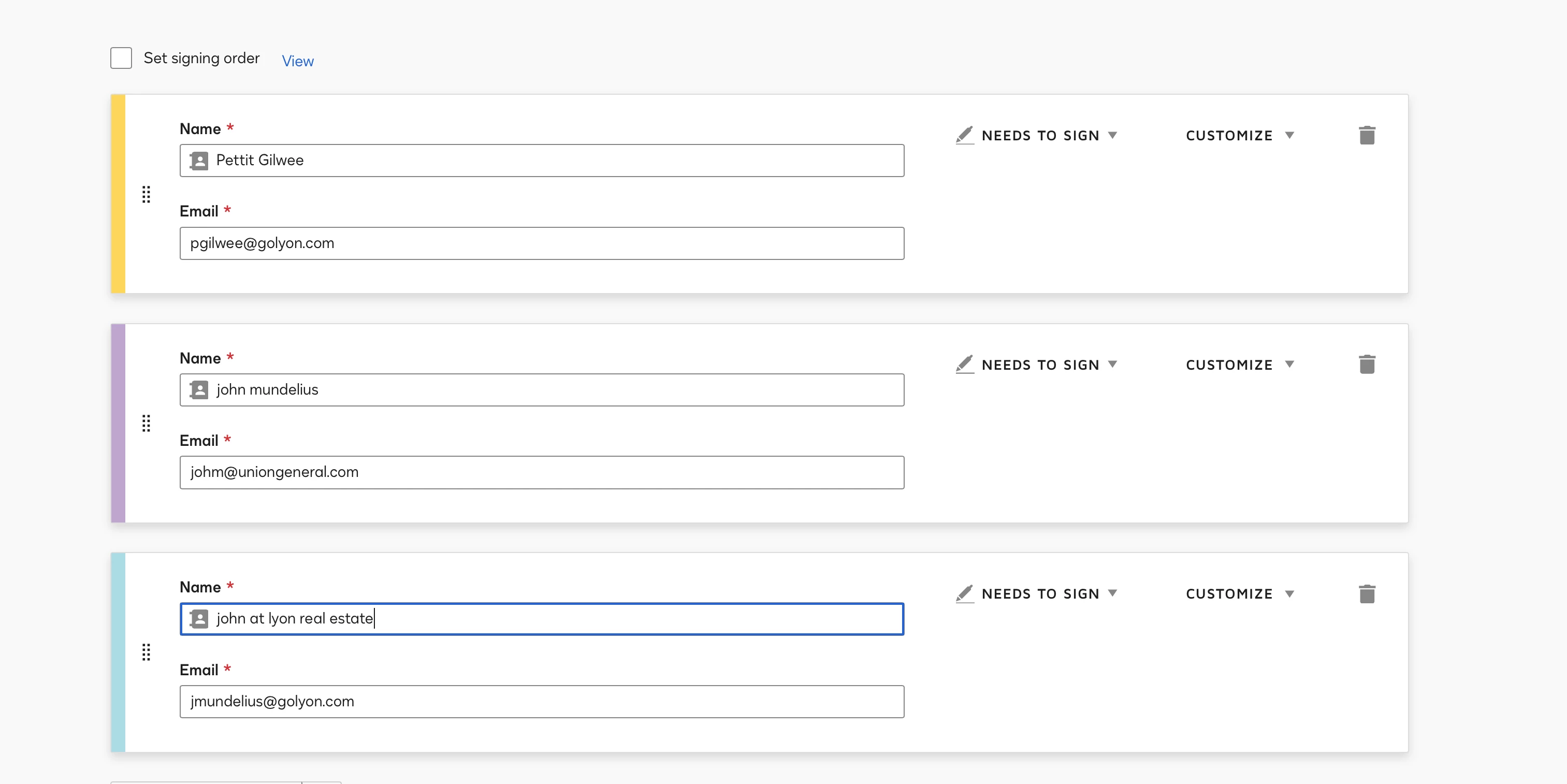Viewport: 1567px width, 784px height.
Task: Open Needs to Sign dropdown for Pettit Gilwee
Action: [1040, 136]
